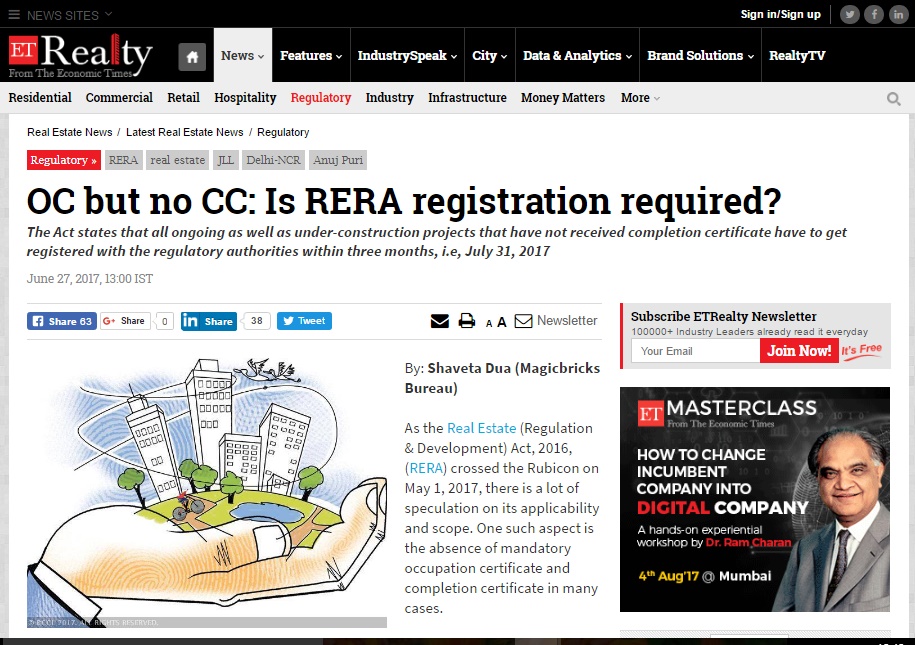Tweet this article
Viewport: 915px width, 645px height.
tap(304, 321)
